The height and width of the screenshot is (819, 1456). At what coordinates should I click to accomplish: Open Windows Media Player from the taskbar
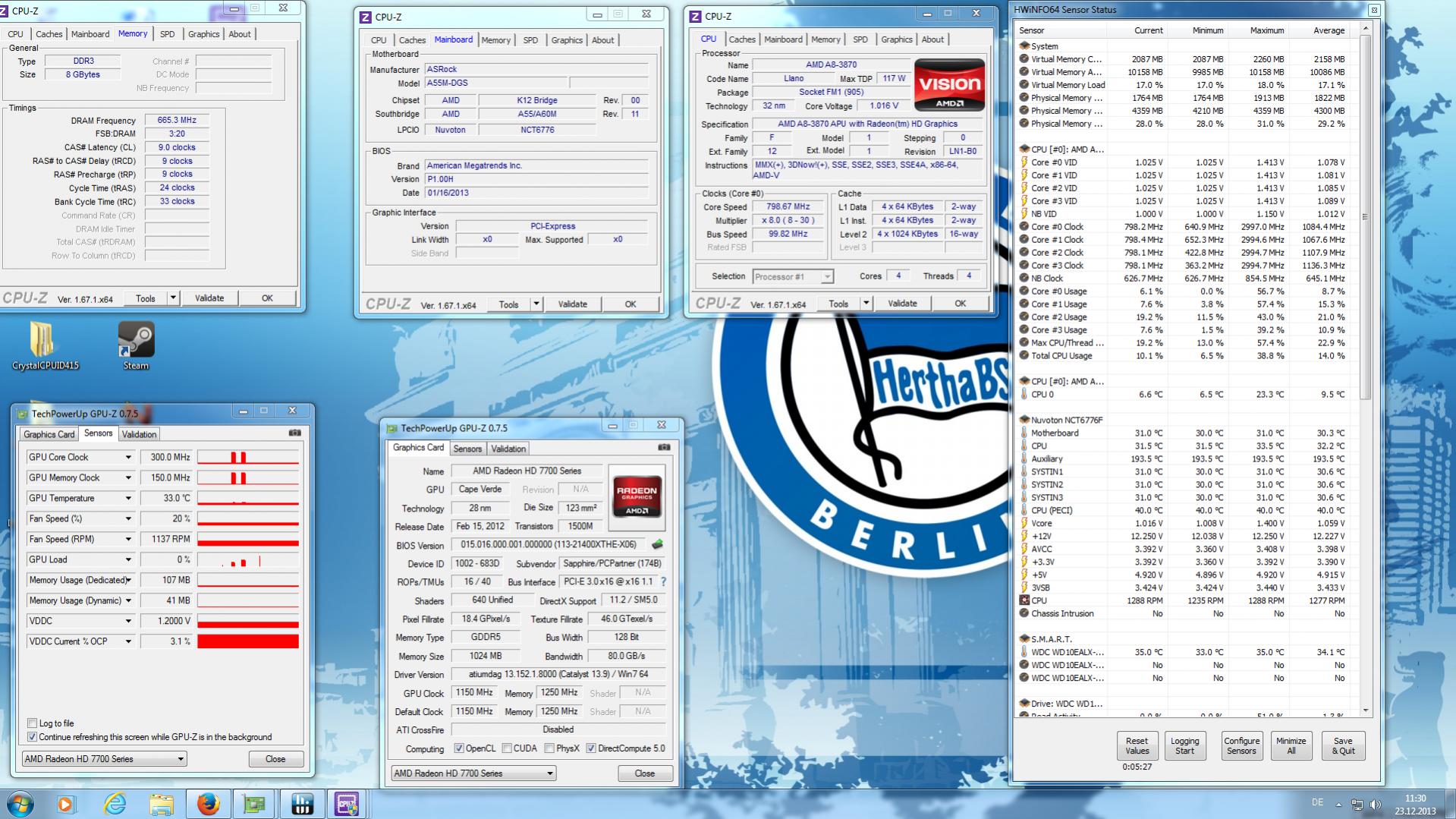tap(66, 804)
